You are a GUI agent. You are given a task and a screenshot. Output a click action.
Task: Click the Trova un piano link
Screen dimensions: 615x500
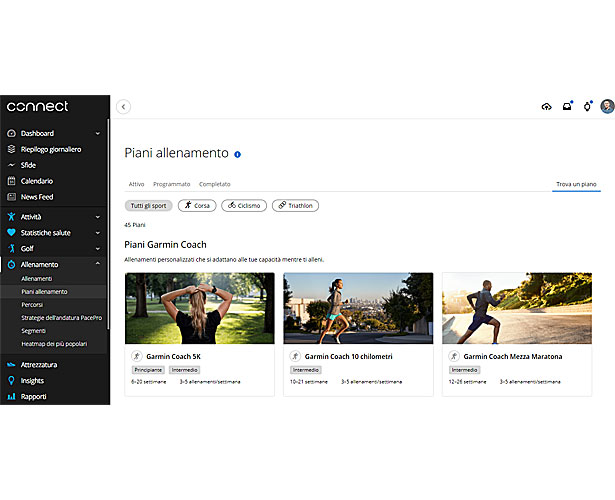(x=577, y=184)
